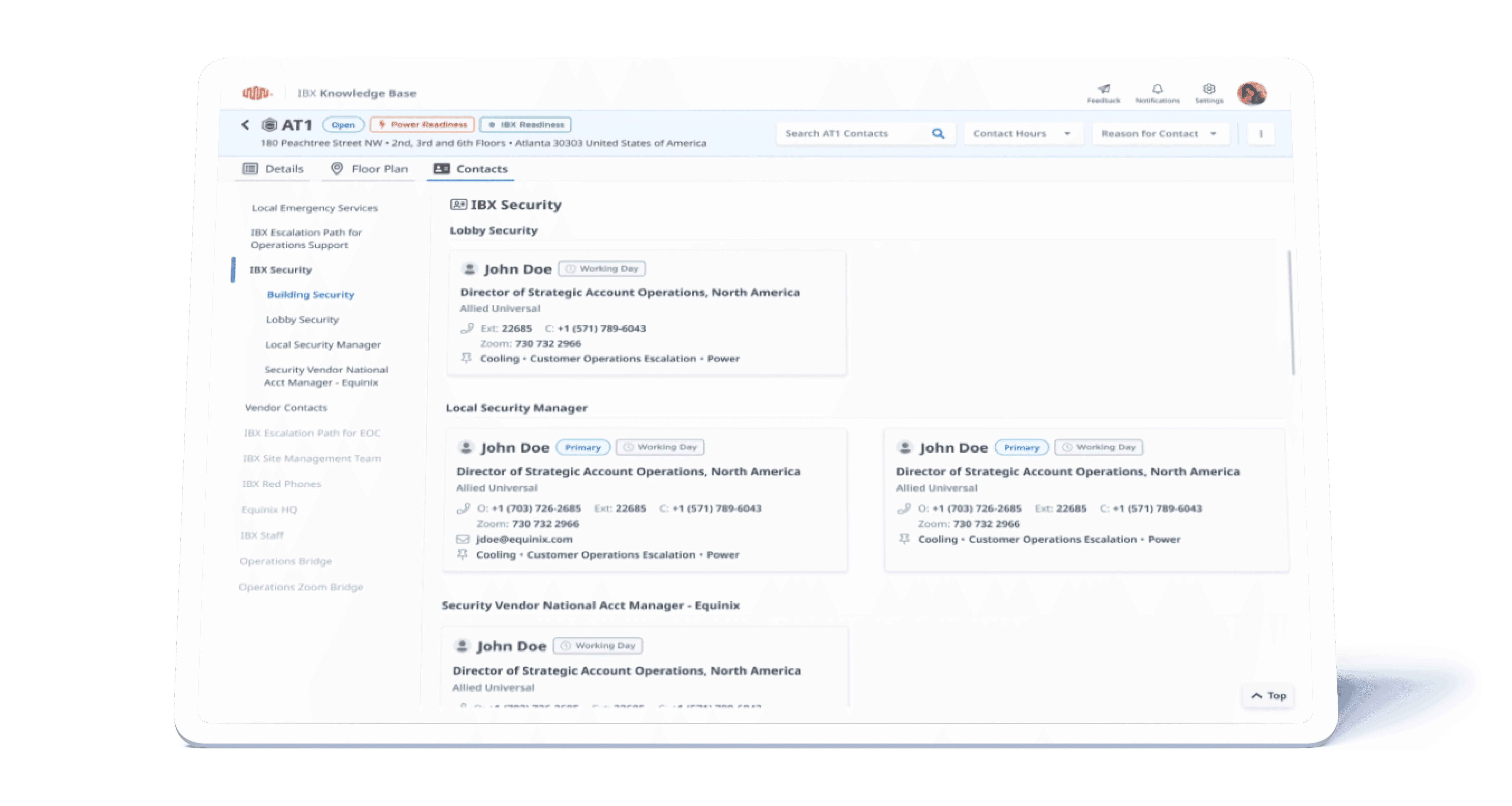
Task: Click the search magnifier icon
Action: click(938, 134)
